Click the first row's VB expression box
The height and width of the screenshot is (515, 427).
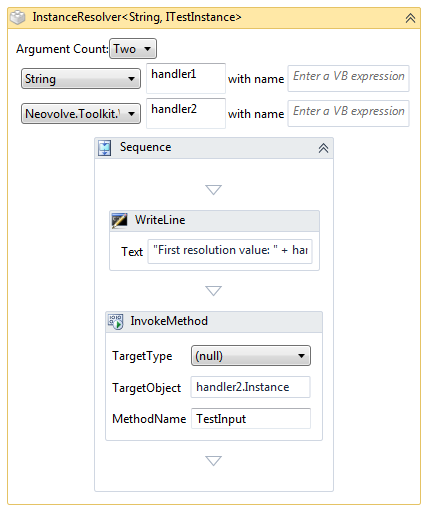pos(348,78)
